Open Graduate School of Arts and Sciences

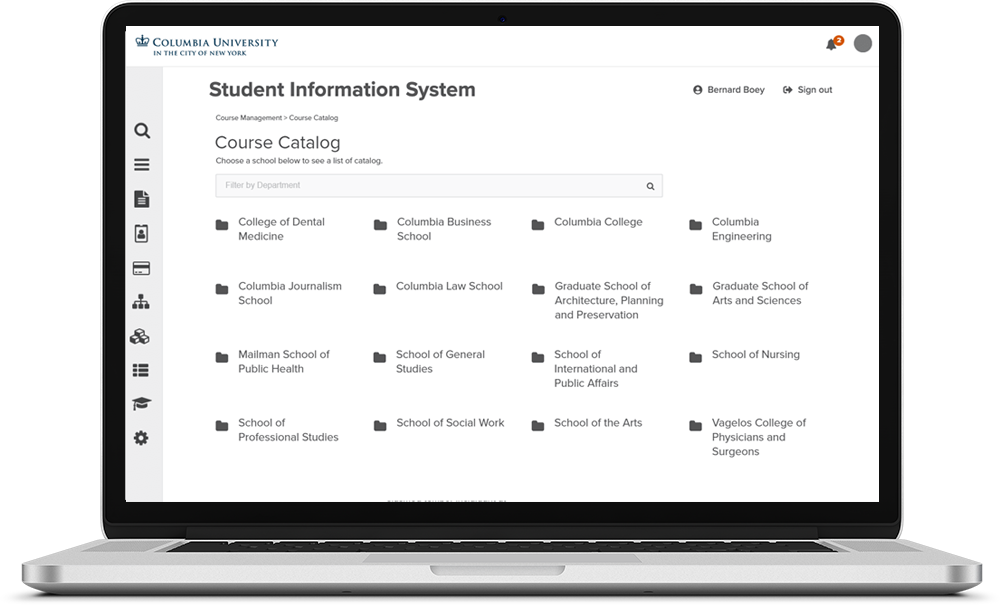pos(760,293)
